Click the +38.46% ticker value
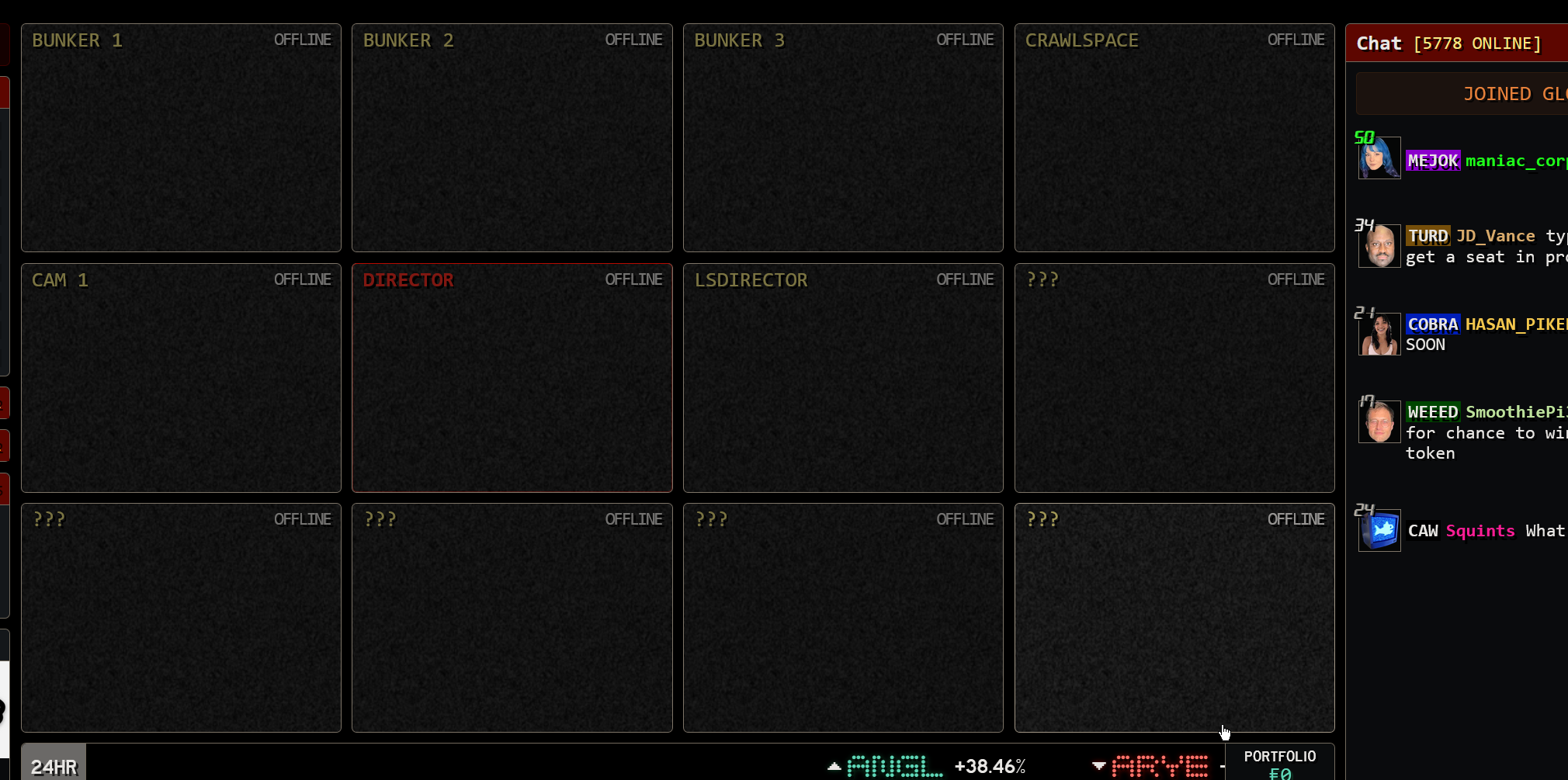The image size is (1568, 780). (x=990, y=767)
